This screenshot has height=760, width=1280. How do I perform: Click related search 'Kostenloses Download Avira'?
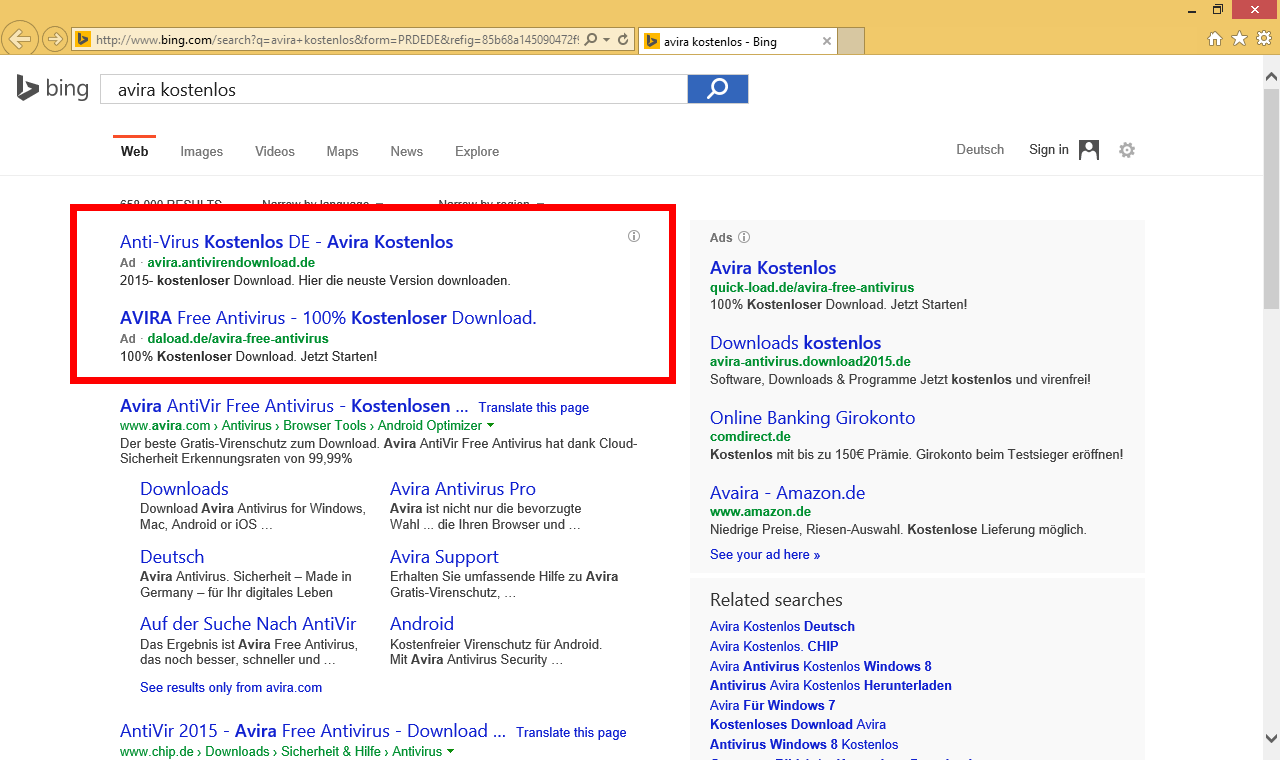(798, 724)
